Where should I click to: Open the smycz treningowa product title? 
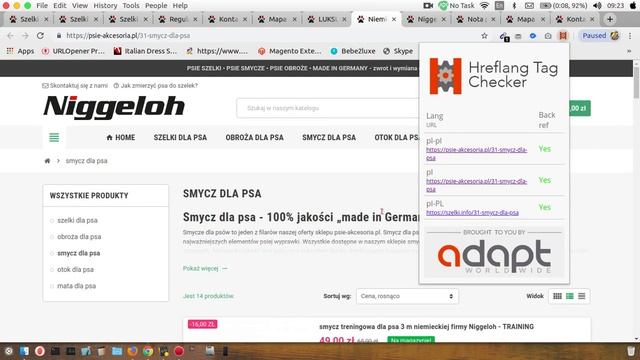(427, 327)
